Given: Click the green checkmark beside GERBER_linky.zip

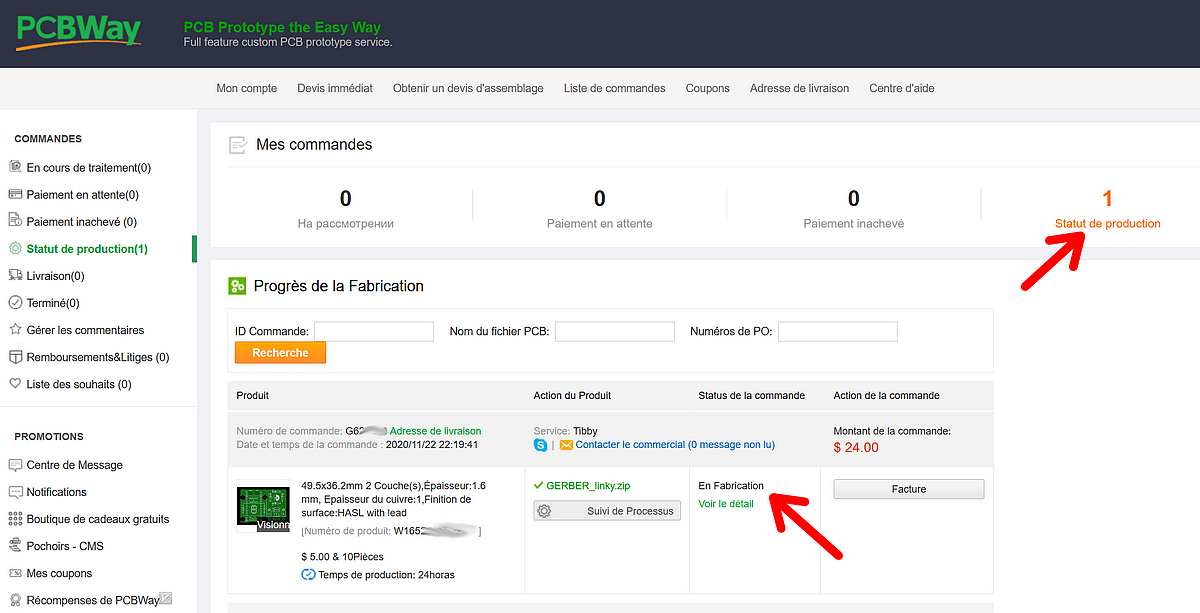Looking at the screenshot, I should pyautogui.click(x=539, y=485).
